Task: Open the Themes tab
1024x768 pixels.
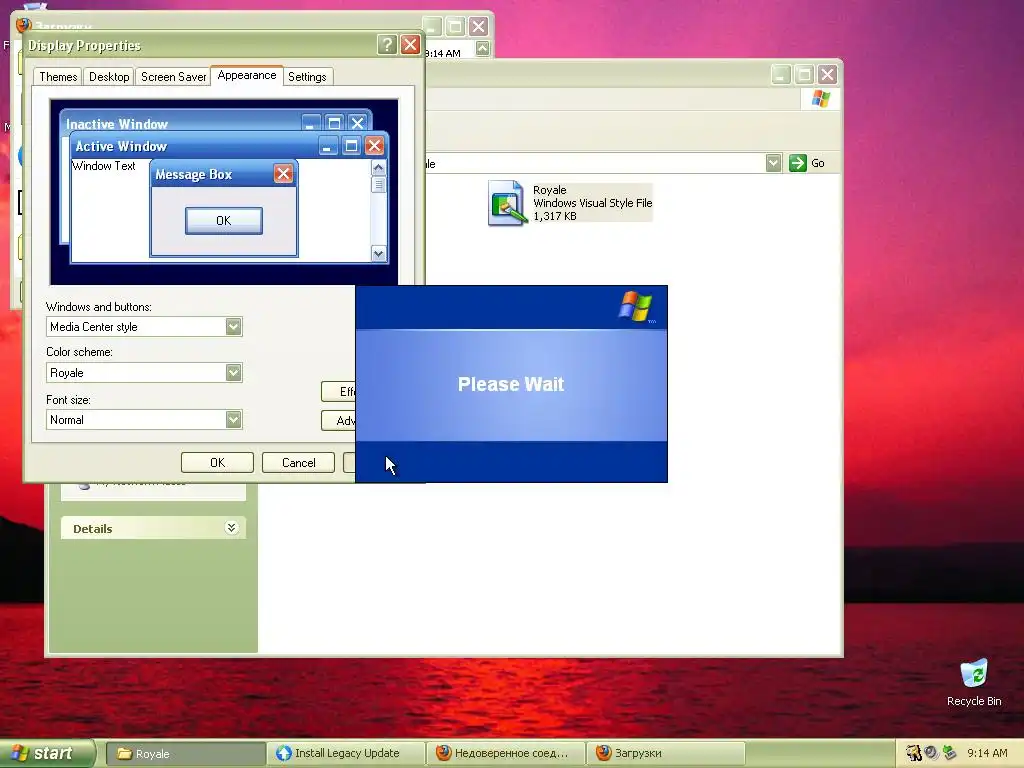Action: (x=58, y=77)
